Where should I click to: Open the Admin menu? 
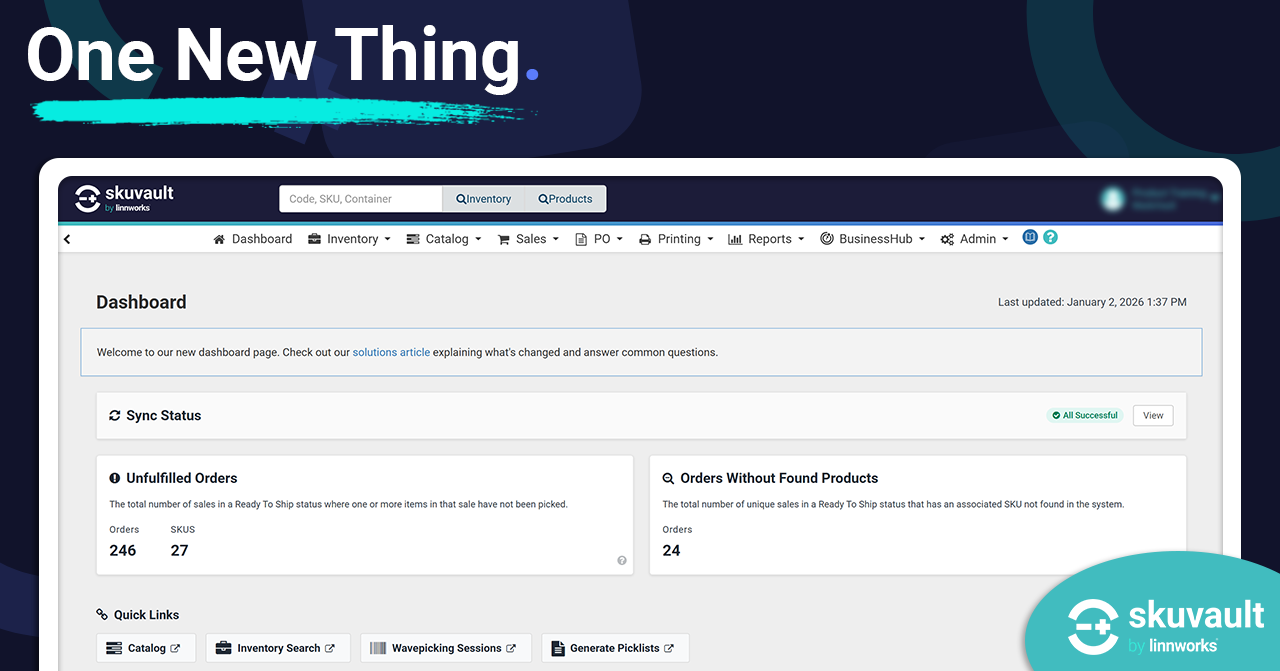975,239
